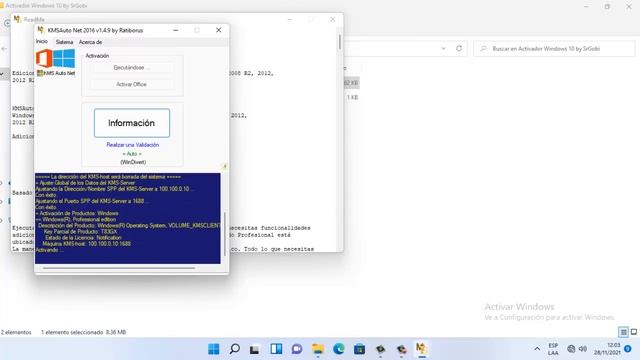Click the Auto mode label
The image size is (640, 360).
point(132,154)
